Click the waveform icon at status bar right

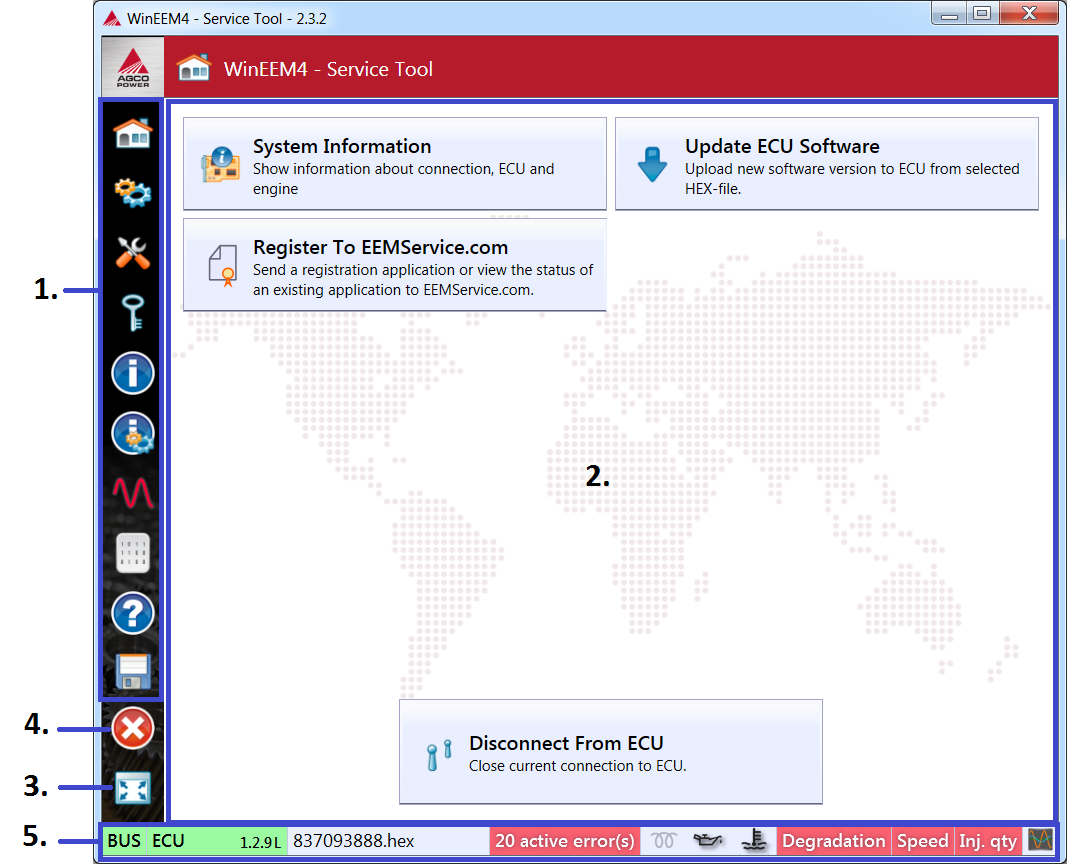pyautogui.click(x=1040, y=840)
